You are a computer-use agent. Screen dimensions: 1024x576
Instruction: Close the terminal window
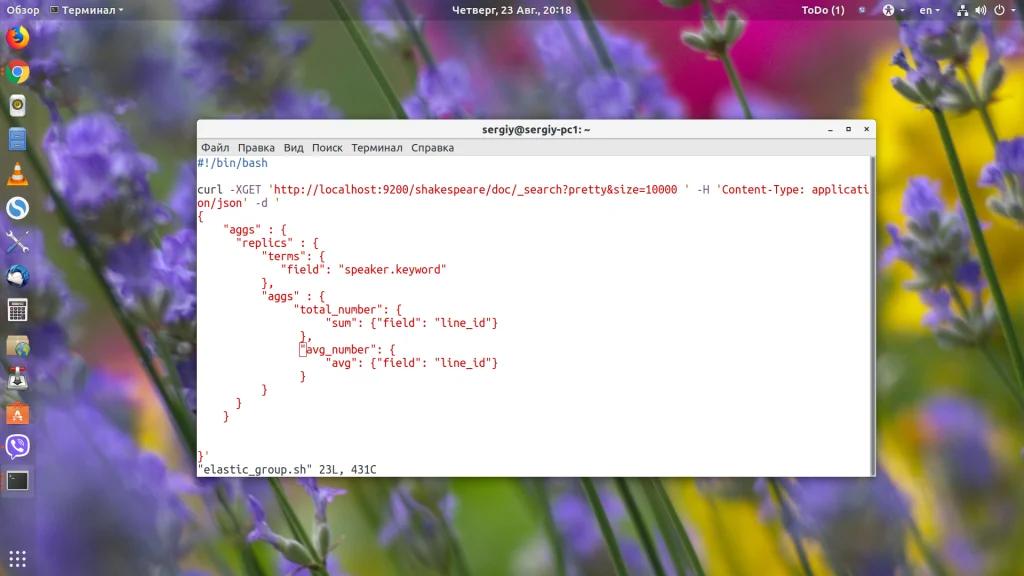tap(867, 129)
